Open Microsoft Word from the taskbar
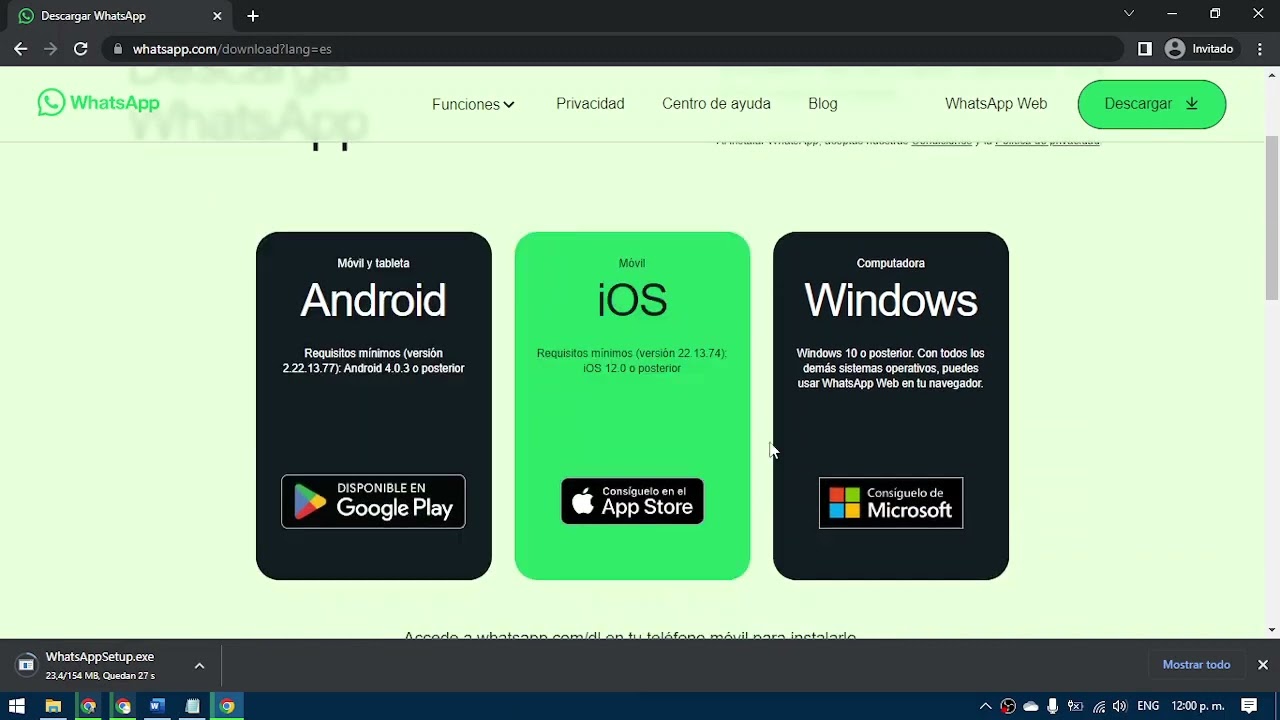 tap(157, 706)
